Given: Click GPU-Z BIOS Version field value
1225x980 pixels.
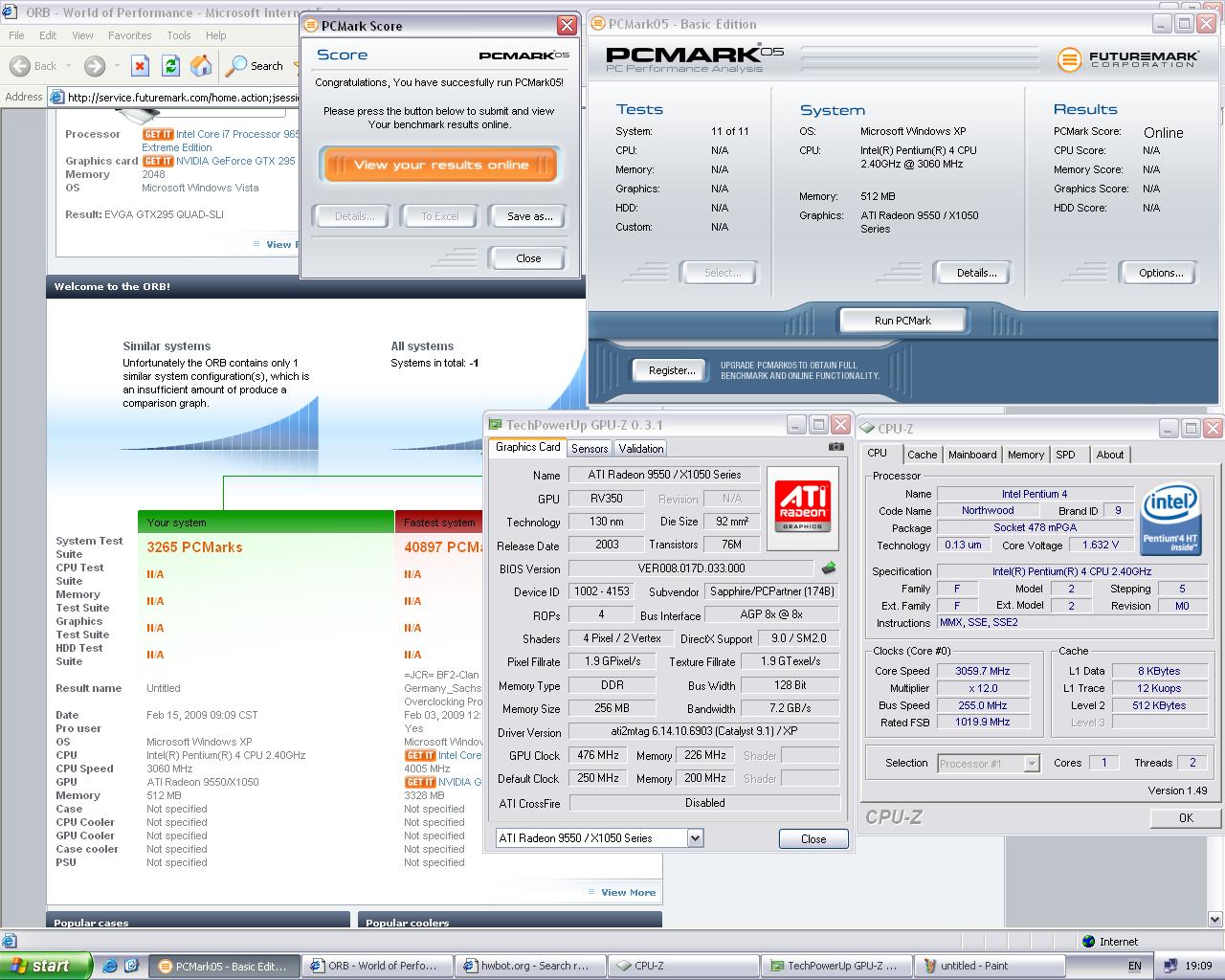Looking at the screenshot, I should pyautogui.click(x=690, y=568).
